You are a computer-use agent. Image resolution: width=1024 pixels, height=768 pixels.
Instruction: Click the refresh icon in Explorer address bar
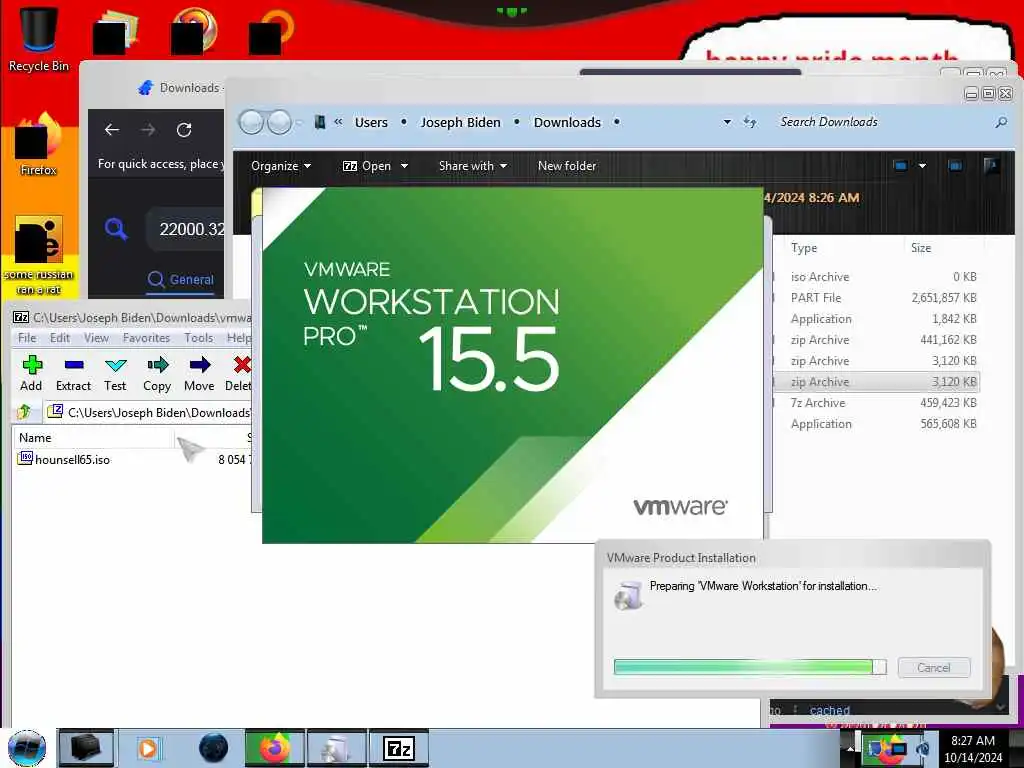click(750, 122)
